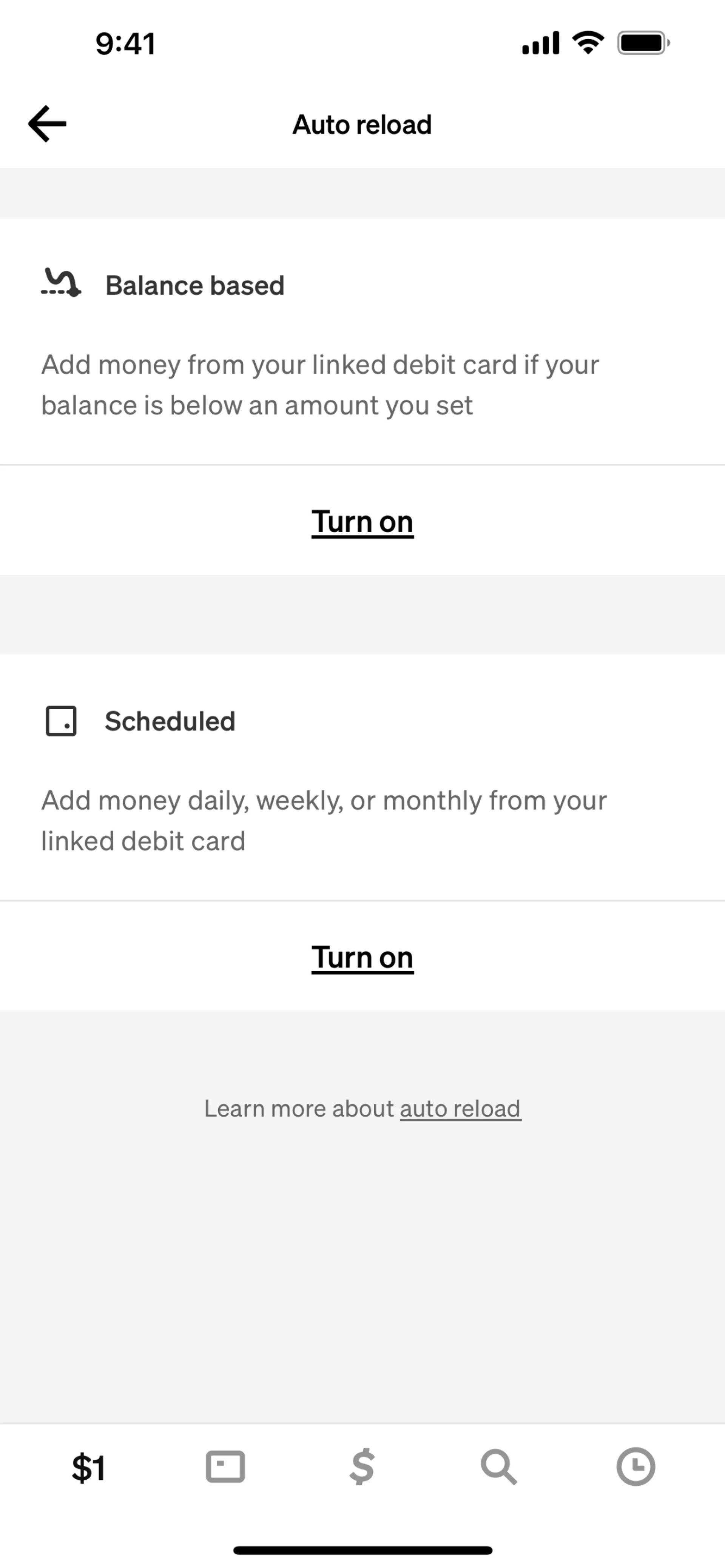Open the auto reload help link
725x1568 pixels.
(460, 1109)
